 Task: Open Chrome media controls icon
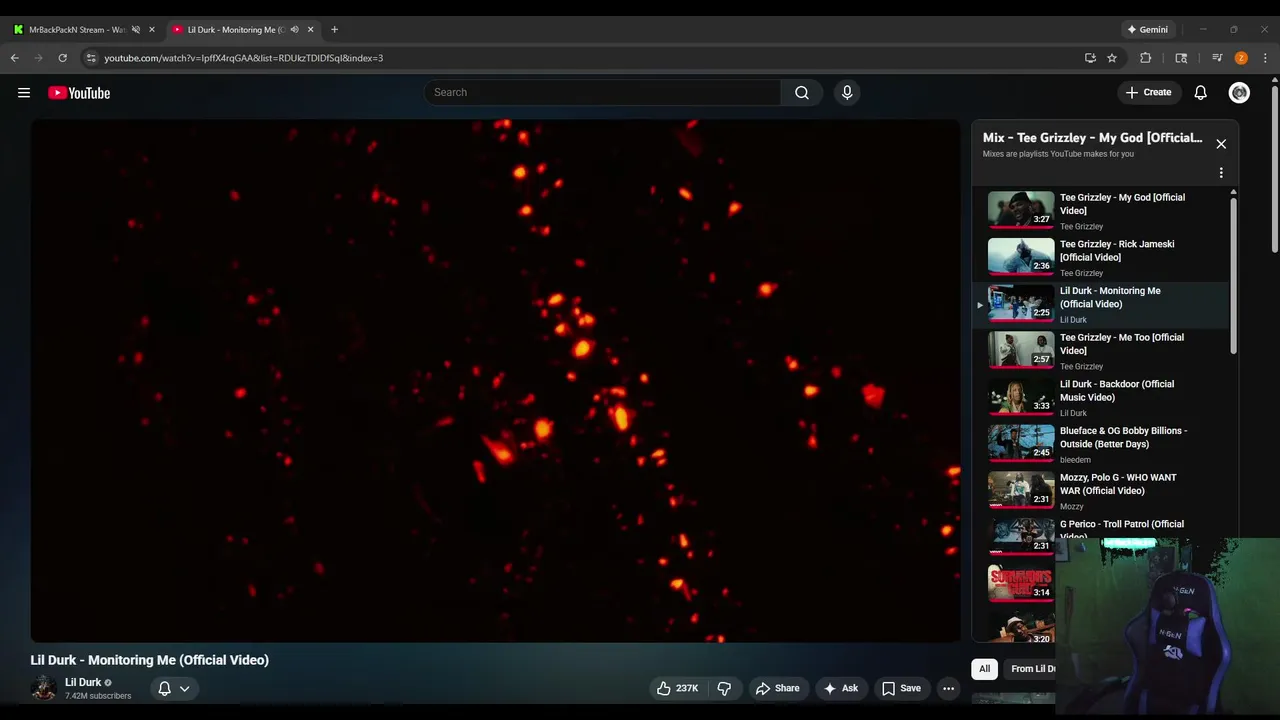[1217, 58]
